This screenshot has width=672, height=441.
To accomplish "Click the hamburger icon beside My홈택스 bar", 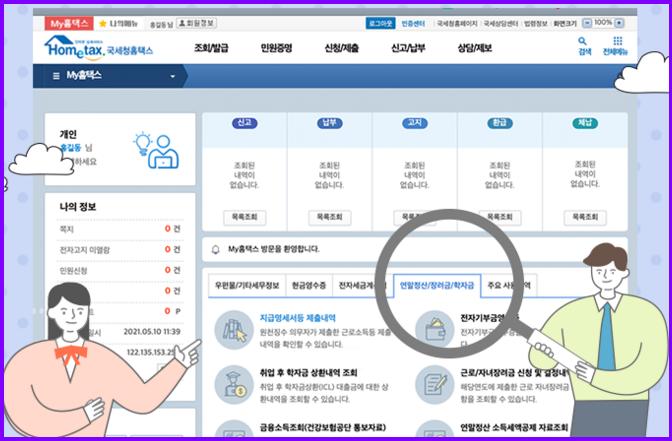I will (x=56, y=76).
